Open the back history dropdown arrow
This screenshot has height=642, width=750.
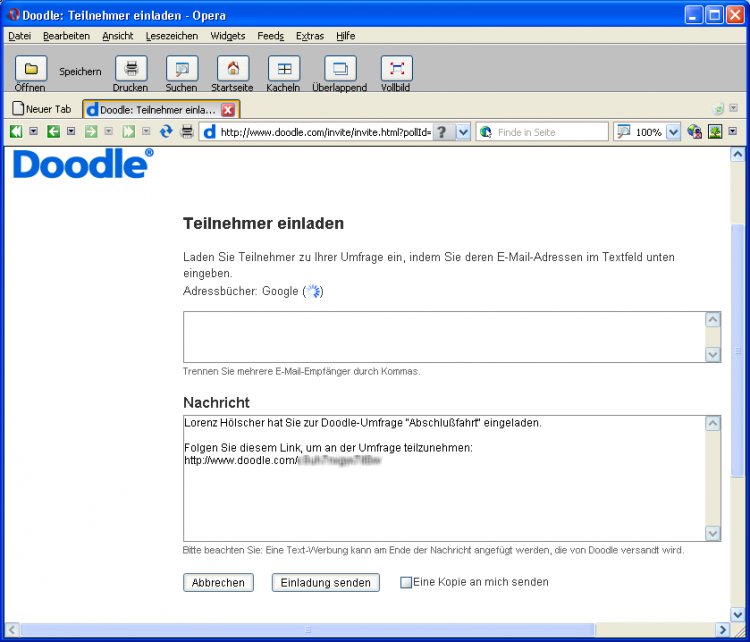click(x=71, y=131)
